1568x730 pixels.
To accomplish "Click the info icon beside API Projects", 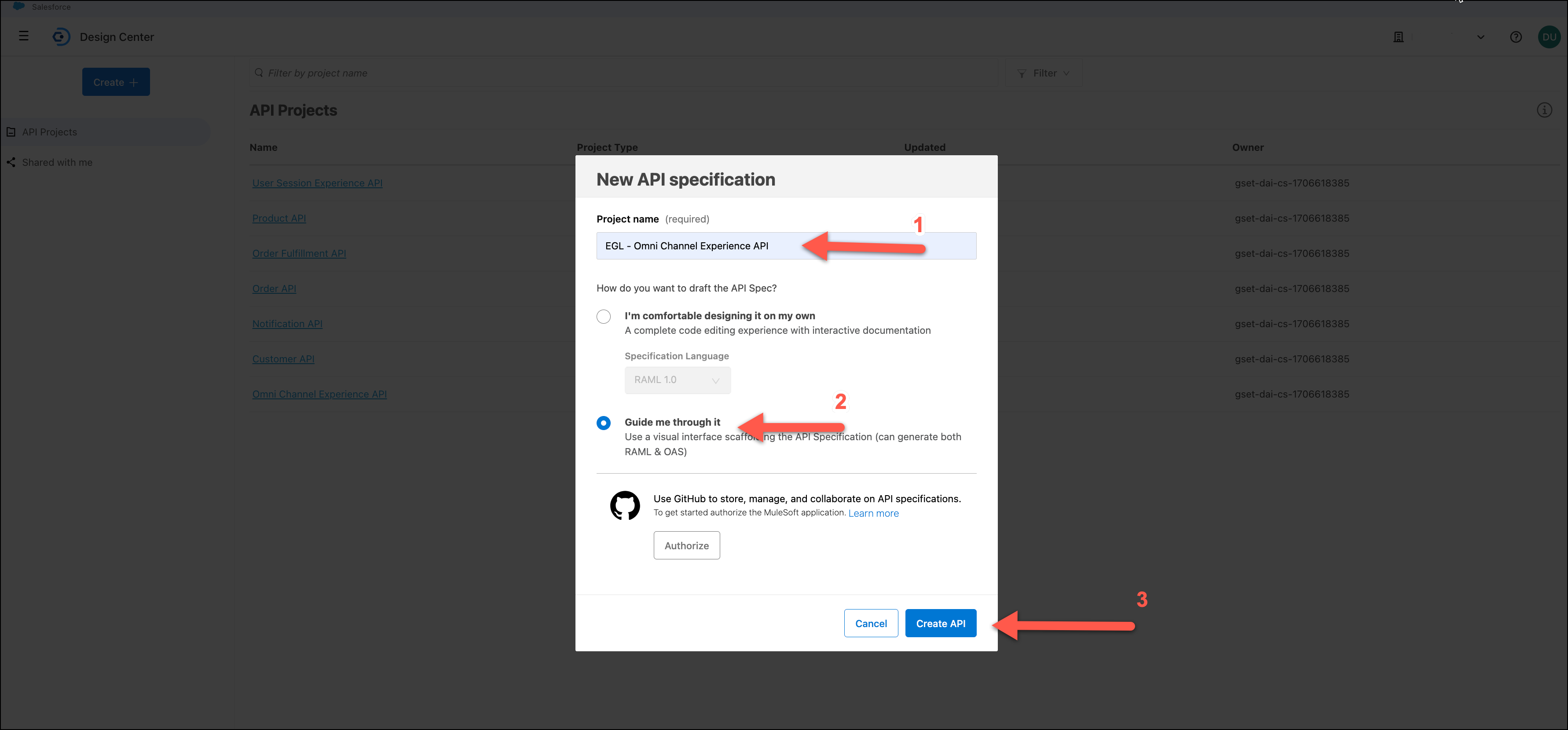I will point(1544,110).
